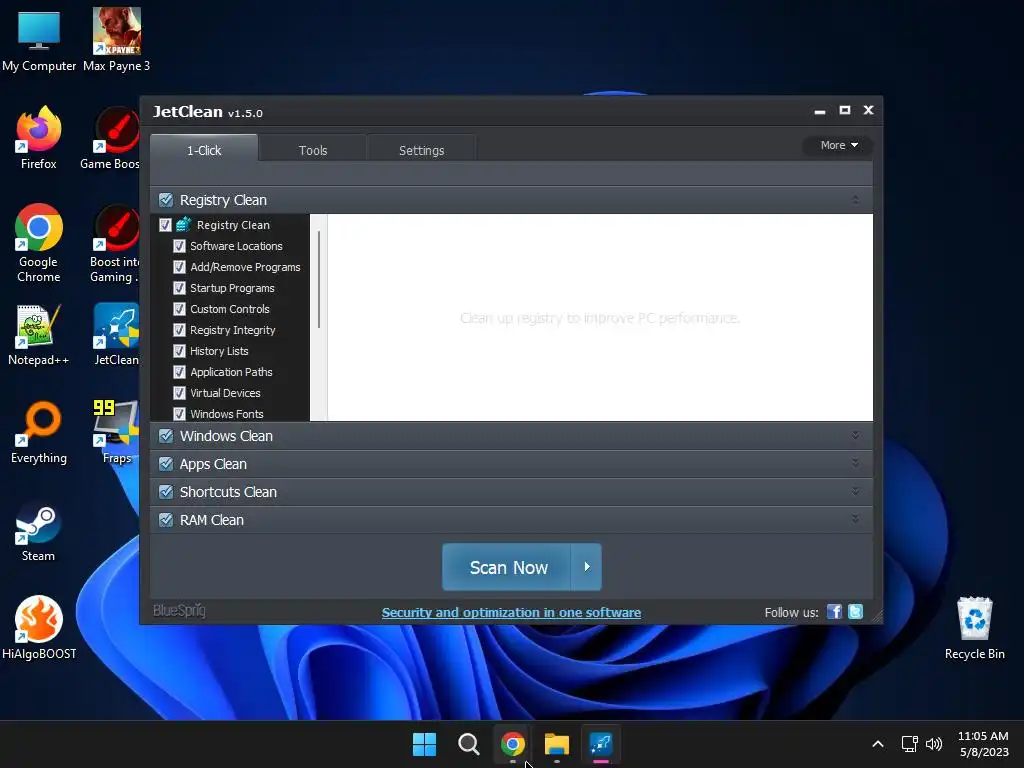Open the Everything search desktop shortcut
This screenshot has width=1024, height=768.
(x=39, y=432)
